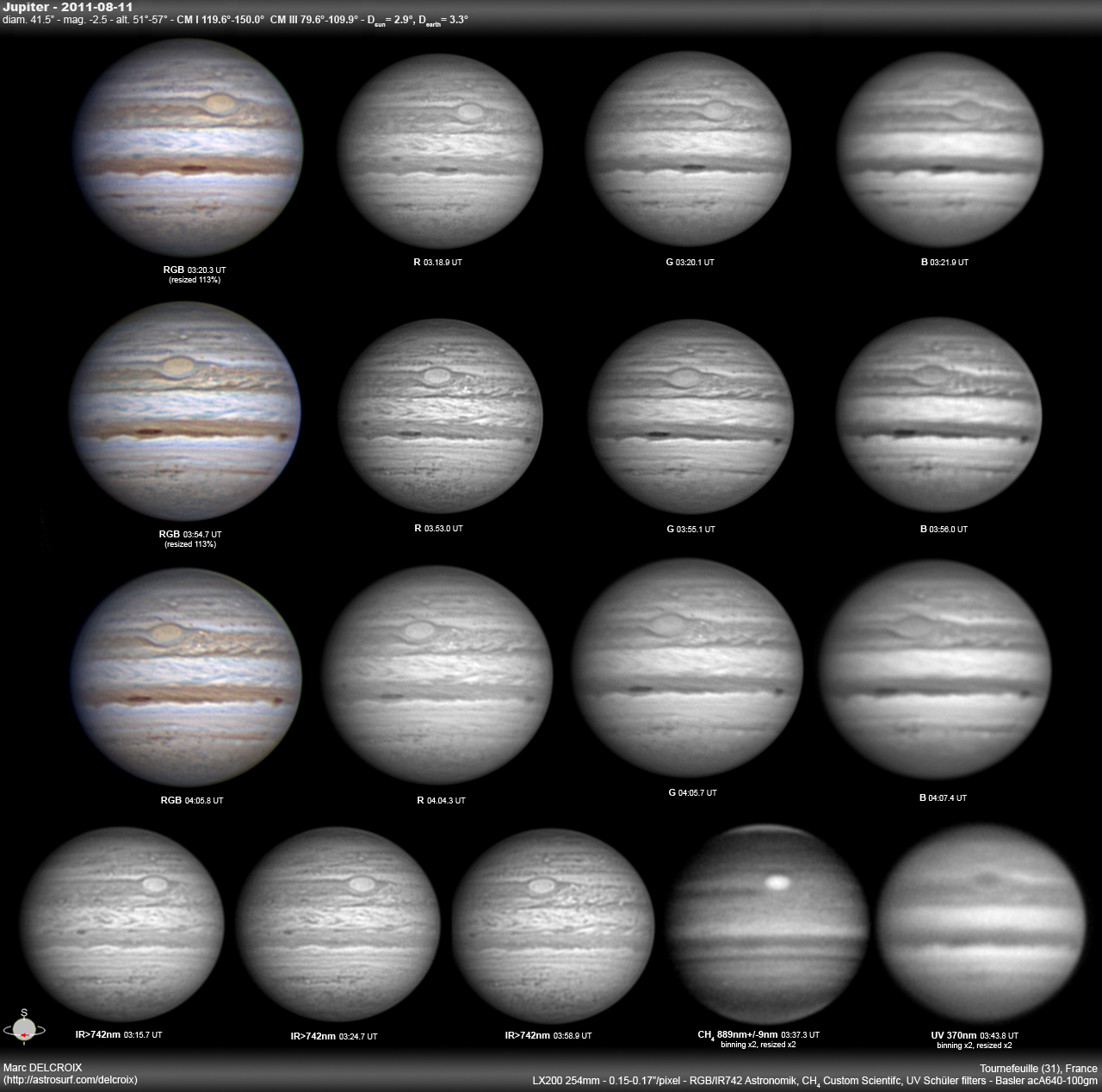The height and width of the screenshot is (1092, 1102).
Task: Click "(resized 113%)" under RGB 03:54.7 UT
Action: click(x=190, y=544)
